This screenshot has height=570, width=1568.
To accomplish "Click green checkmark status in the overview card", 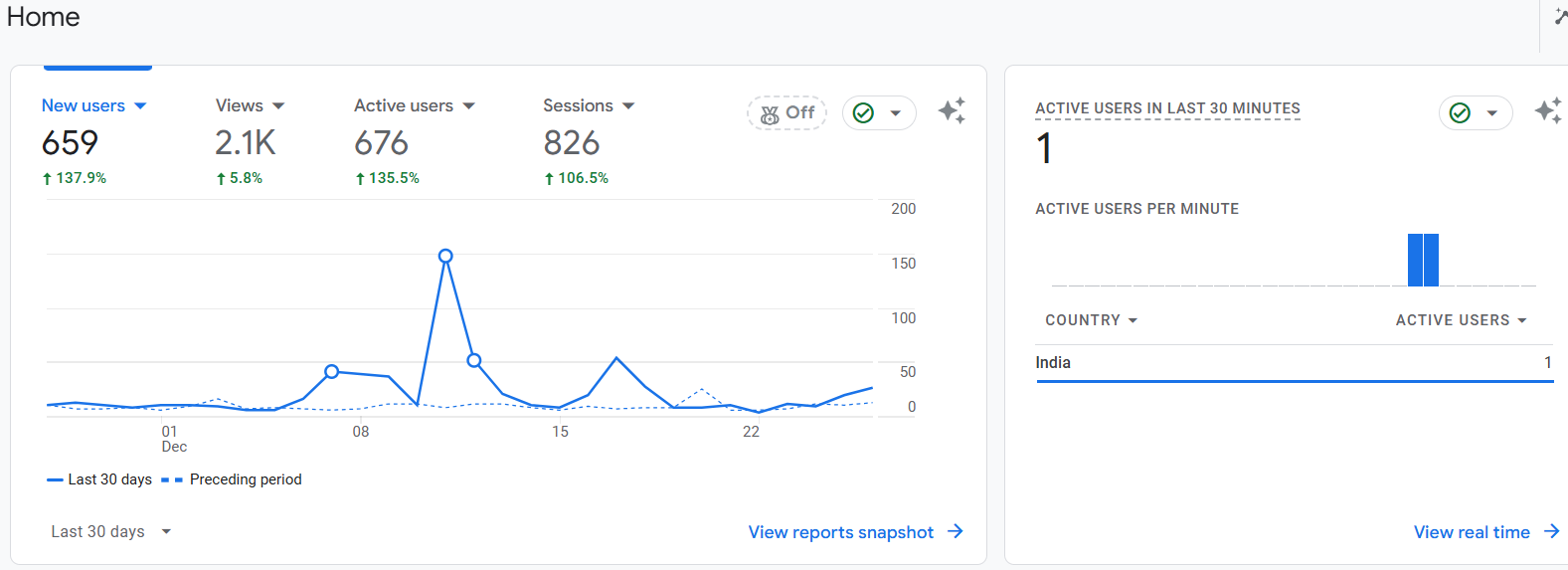I will pos(864,113).
